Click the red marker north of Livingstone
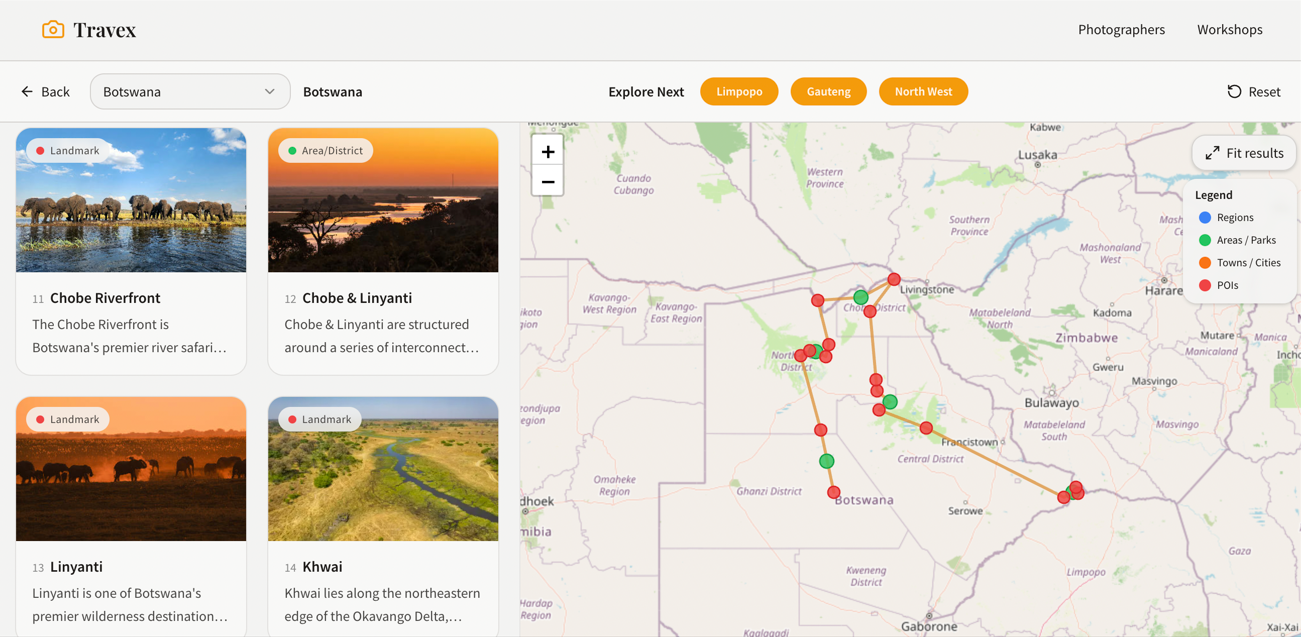The image size is (1301, 637). [x=894, y=280]
